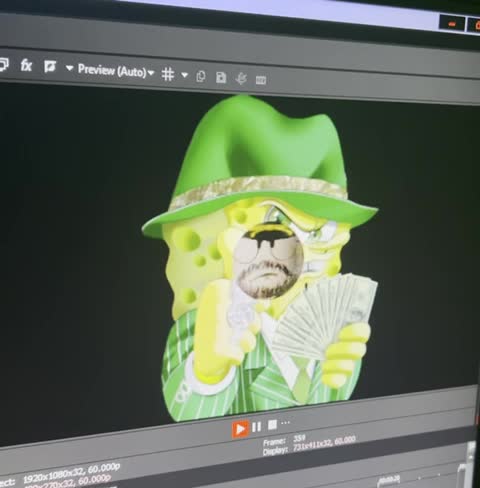Open Video Output FX (fx) button
The image size is (480, 488).
click(x=26, y=65)
